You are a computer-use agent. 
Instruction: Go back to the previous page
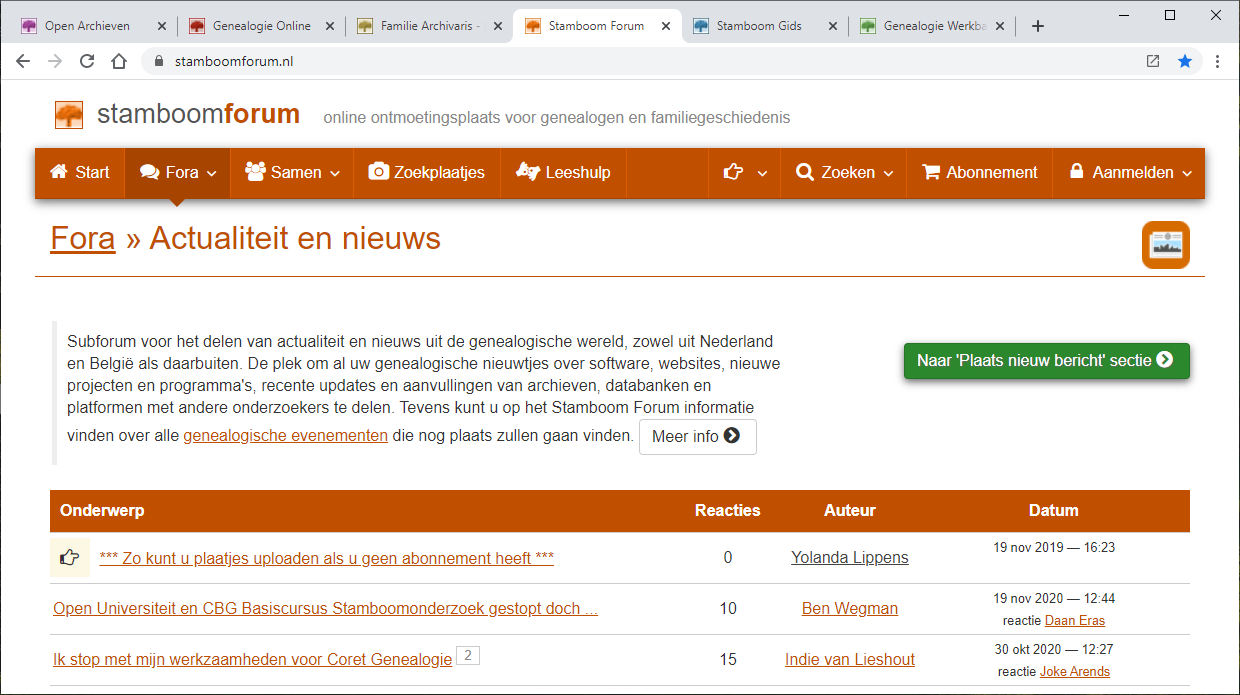[23, 61]
